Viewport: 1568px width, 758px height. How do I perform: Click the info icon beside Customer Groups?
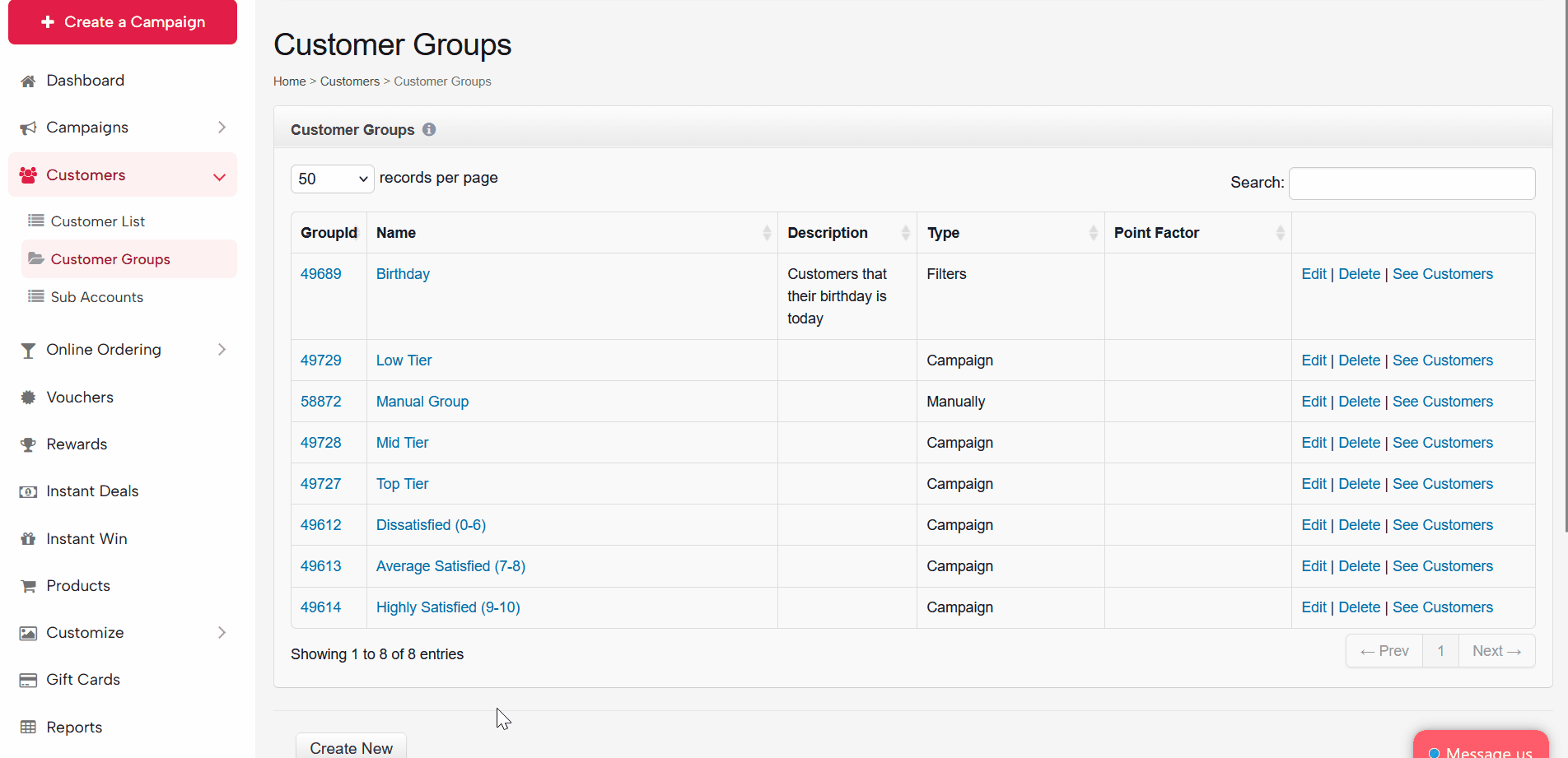(429, 129)
